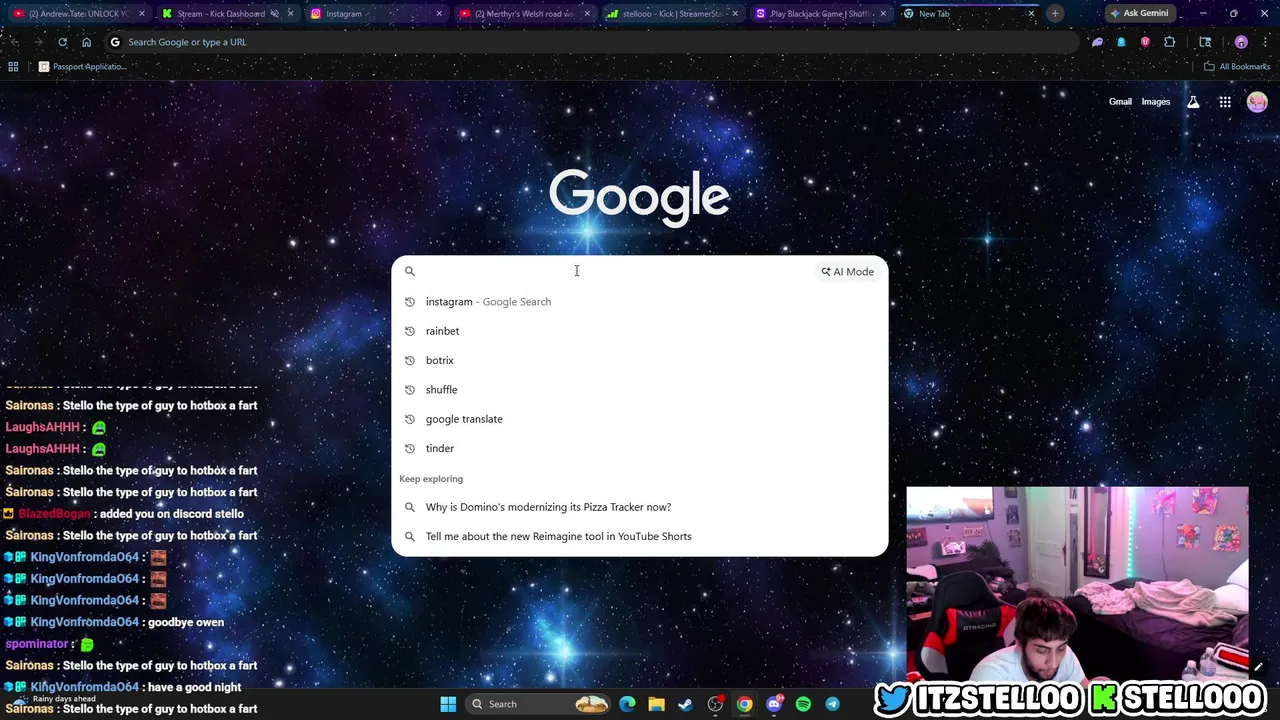Image resolution: width=1280 pixels, height=720 pixels.
Task: Open the Google apps grid icon
Action: tap(1225, 102)
